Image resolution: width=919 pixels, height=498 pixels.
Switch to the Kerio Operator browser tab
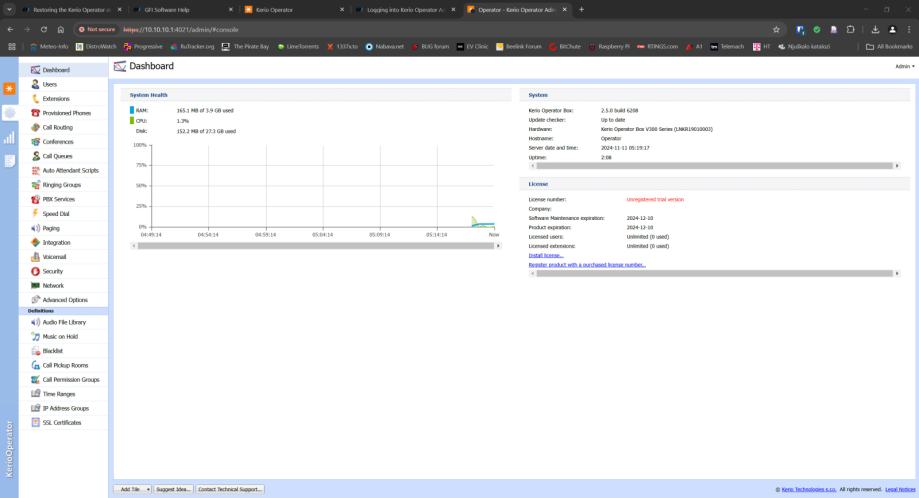294,9
